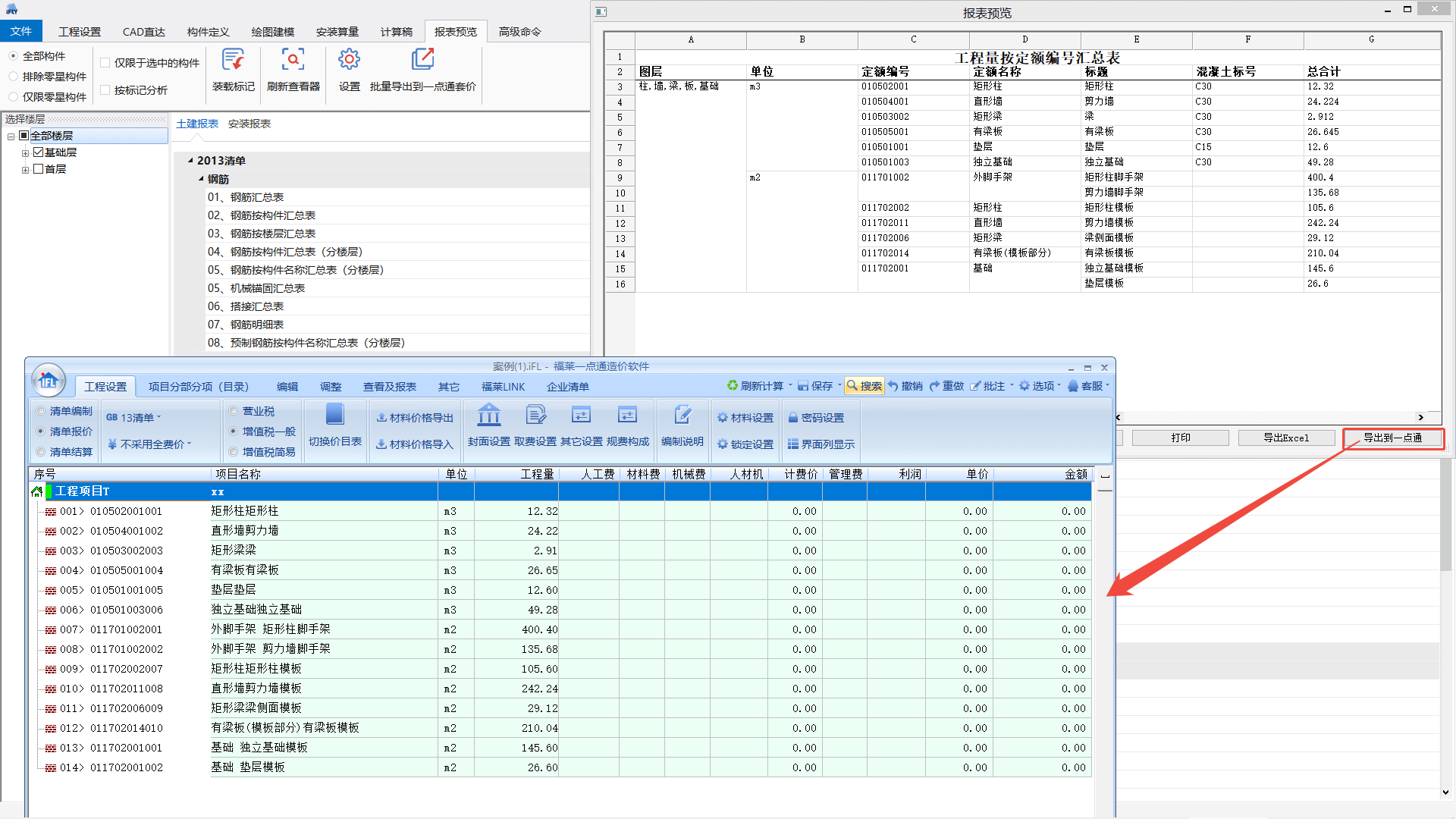Viewport: 1456px width, 819px height.
Task: Switch to the 高级命令 tab
Action: coord(520,32)
